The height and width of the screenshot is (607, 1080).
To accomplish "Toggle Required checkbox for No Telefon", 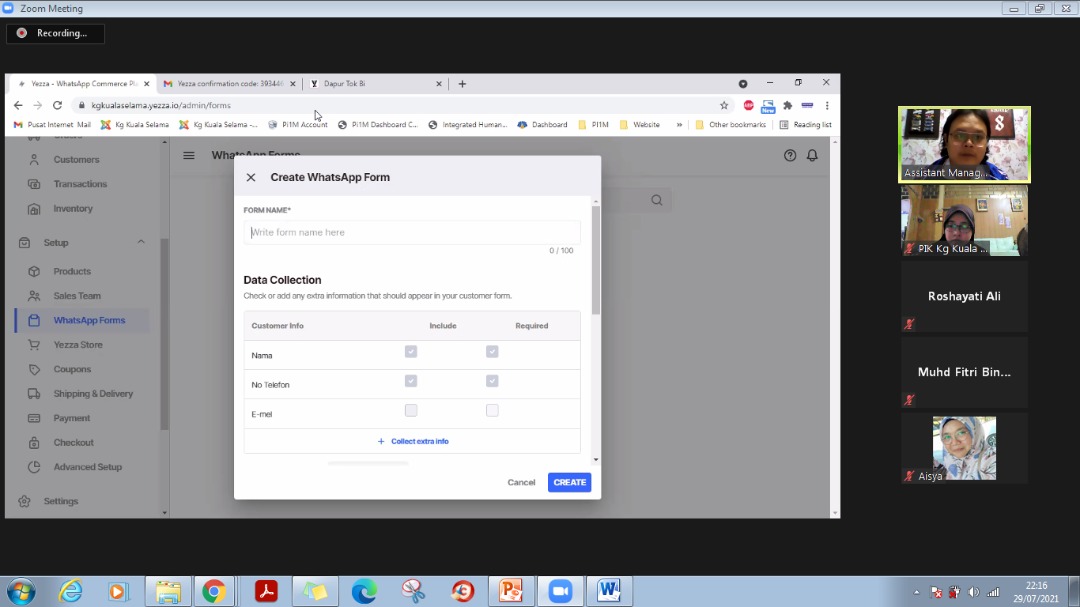I will [x=492, y=381].
